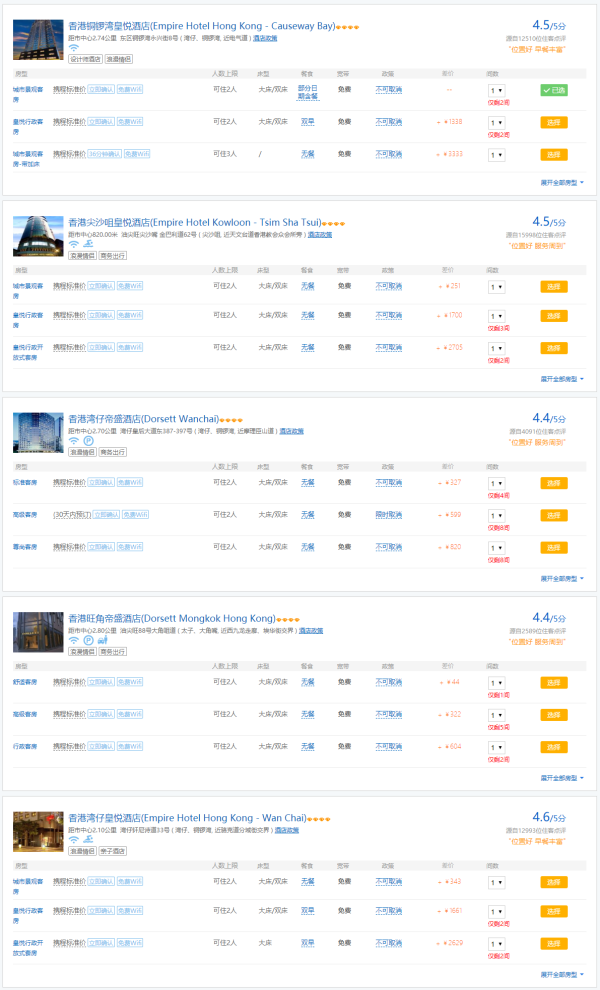Screen dimensions: 600x990
Task: Click swimming pool icon under Empire Hotel Kowloon
Action: click(88, 244)
